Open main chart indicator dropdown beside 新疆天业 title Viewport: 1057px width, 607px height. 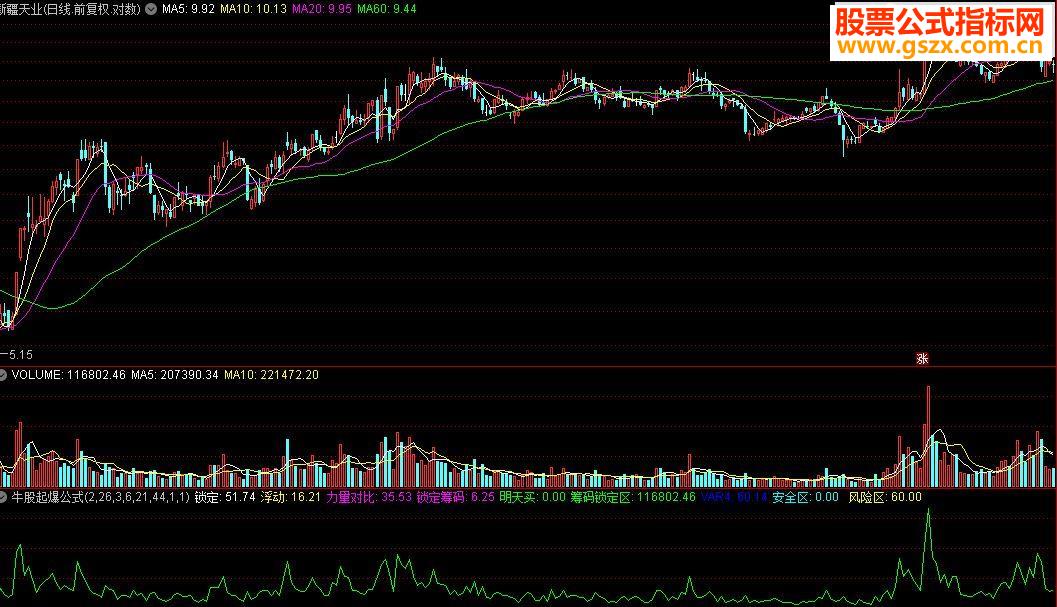point(151,9)
